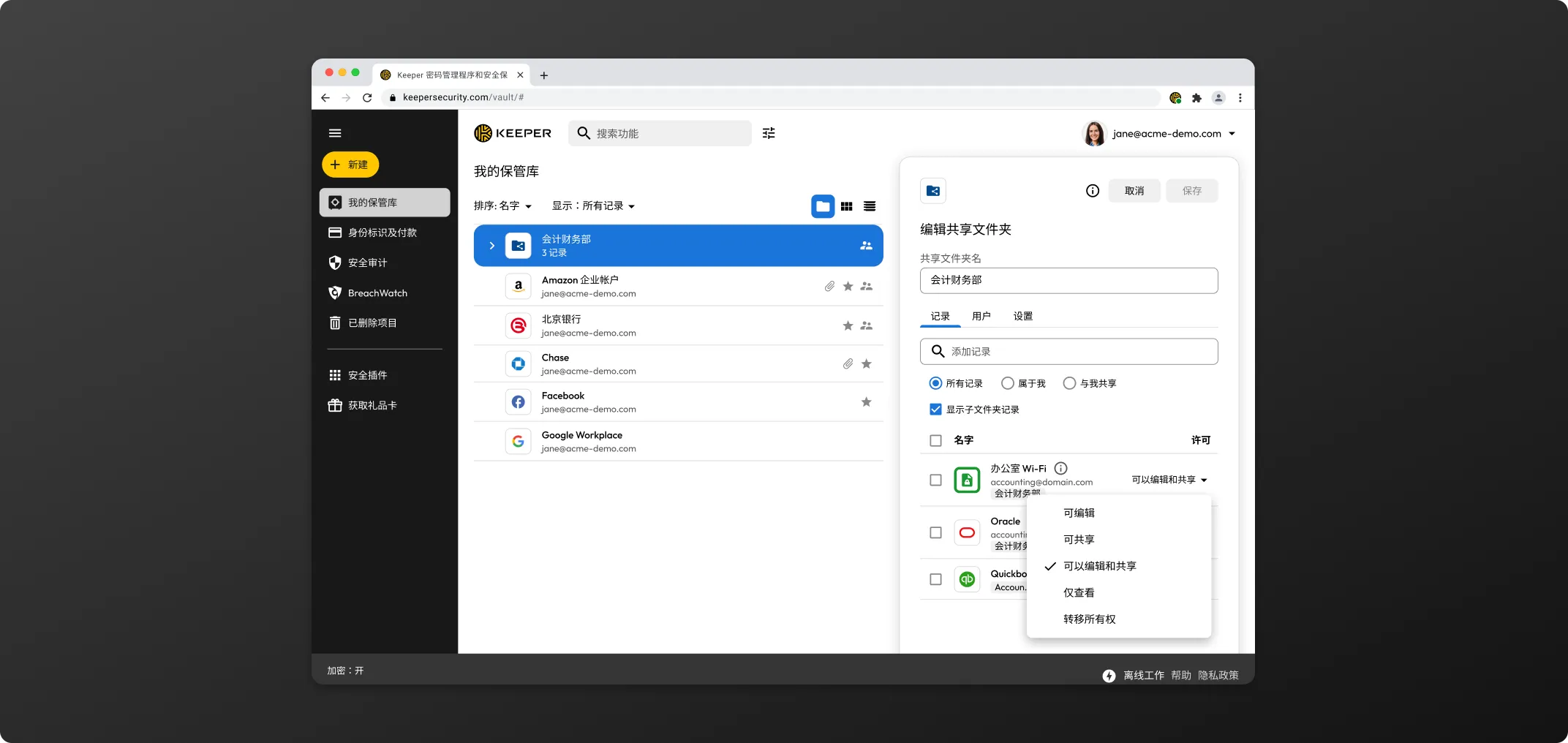Click offline work lightning icon
Screen dimensions: 1568x743
(x=1109, y=676)
